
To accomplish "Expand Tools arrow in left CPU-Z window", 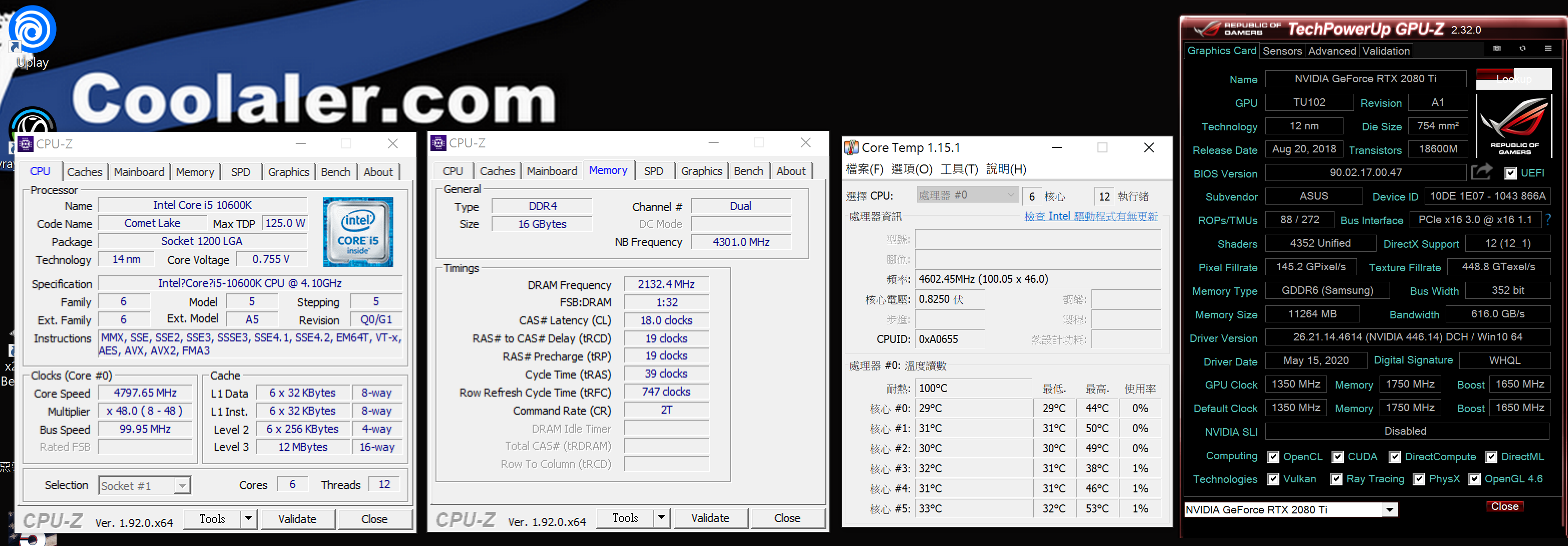I will pos(249,518).
